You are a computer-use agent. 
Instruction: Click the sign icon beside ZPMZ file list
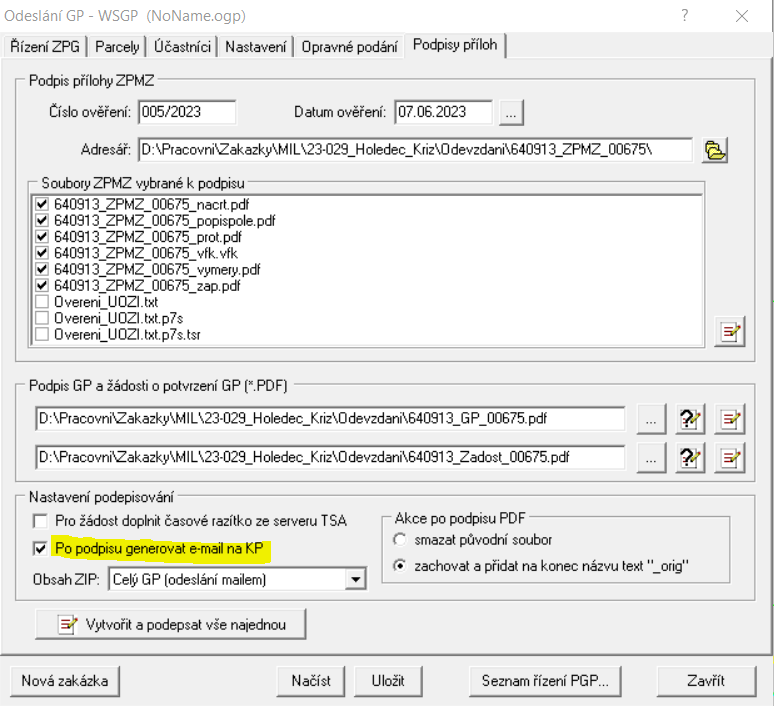732,332
